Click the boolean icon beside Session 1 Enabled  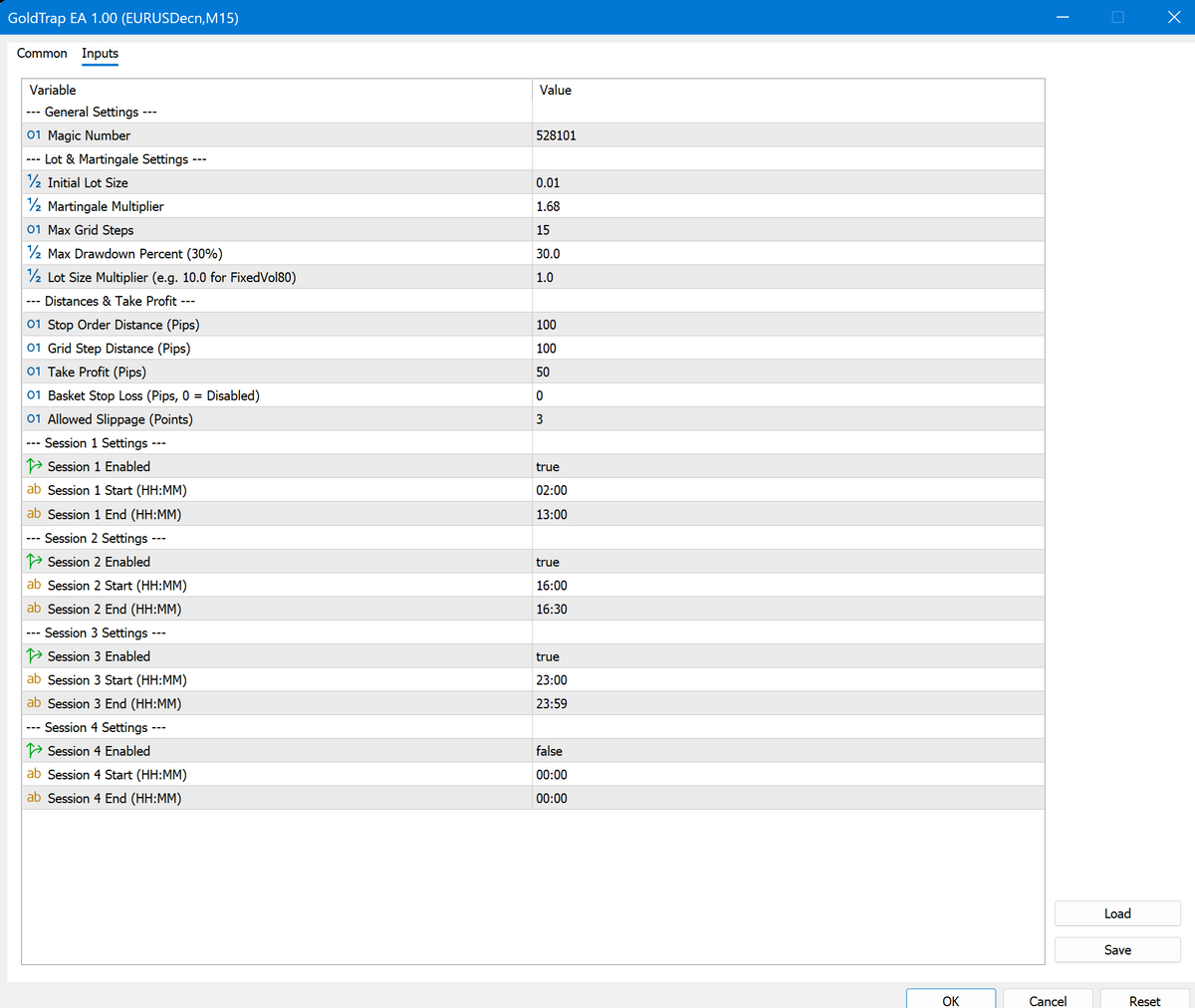34,466
